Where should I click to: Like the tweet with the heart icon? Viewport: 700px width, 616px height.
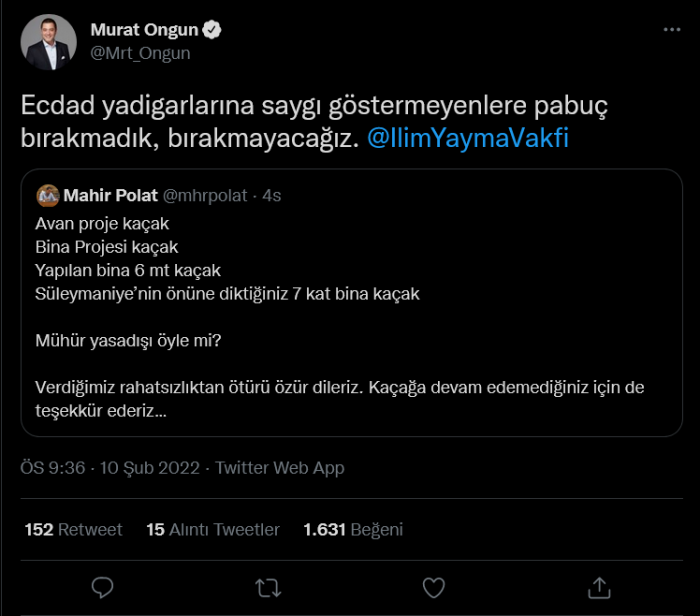[x=433, y=587]
